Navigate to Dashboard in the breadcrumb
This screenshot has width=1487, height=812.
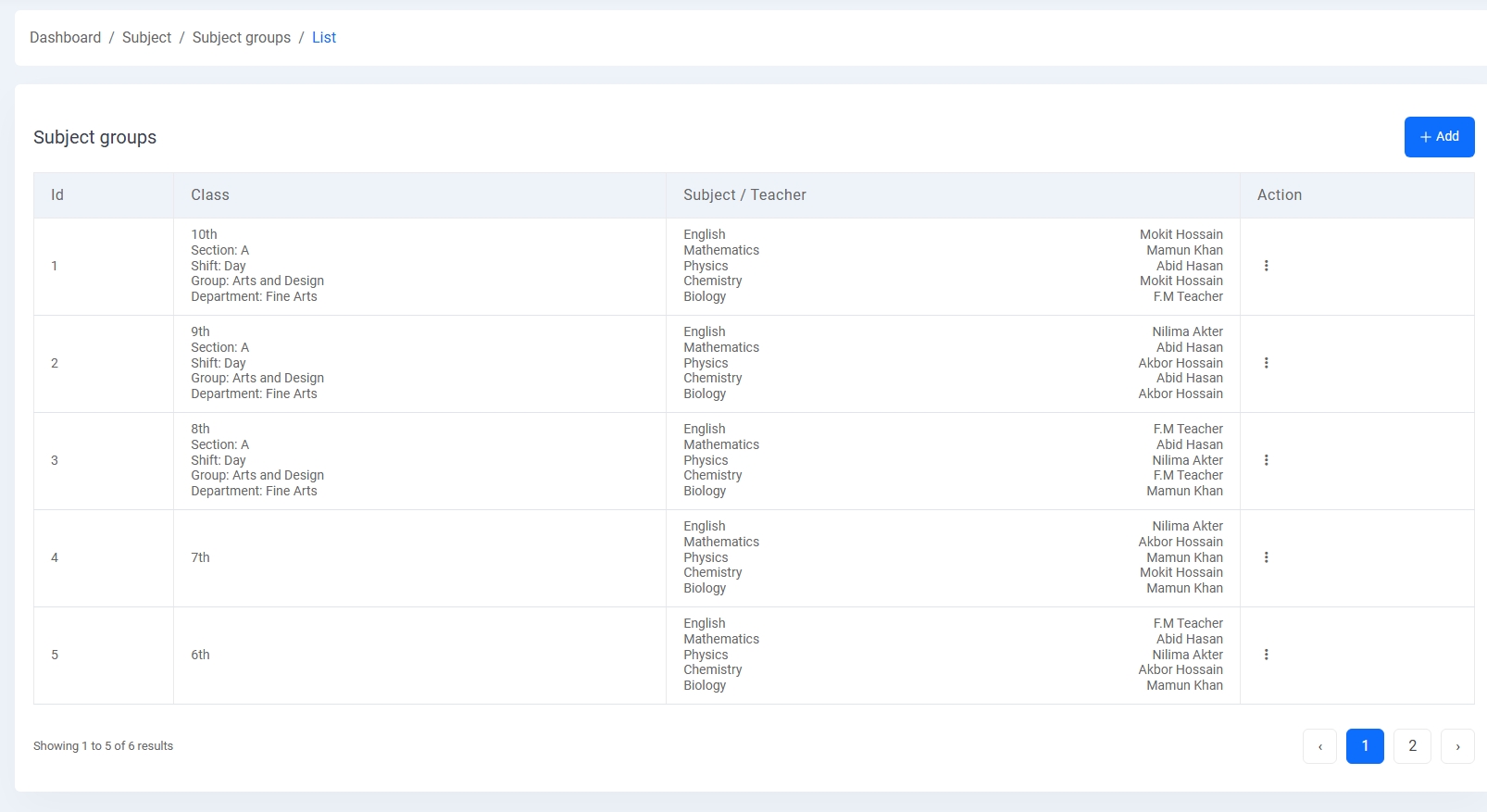point(65,38)
